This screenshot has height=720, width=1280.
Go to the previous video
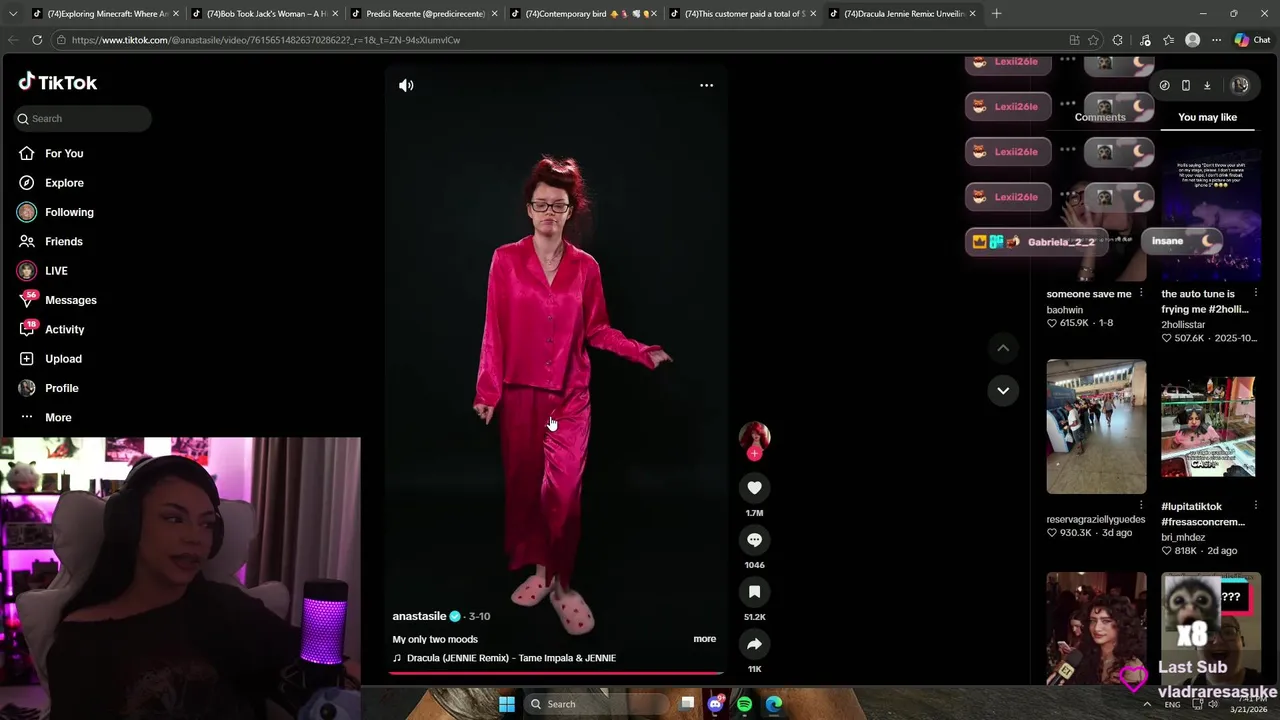point(1003,348)
